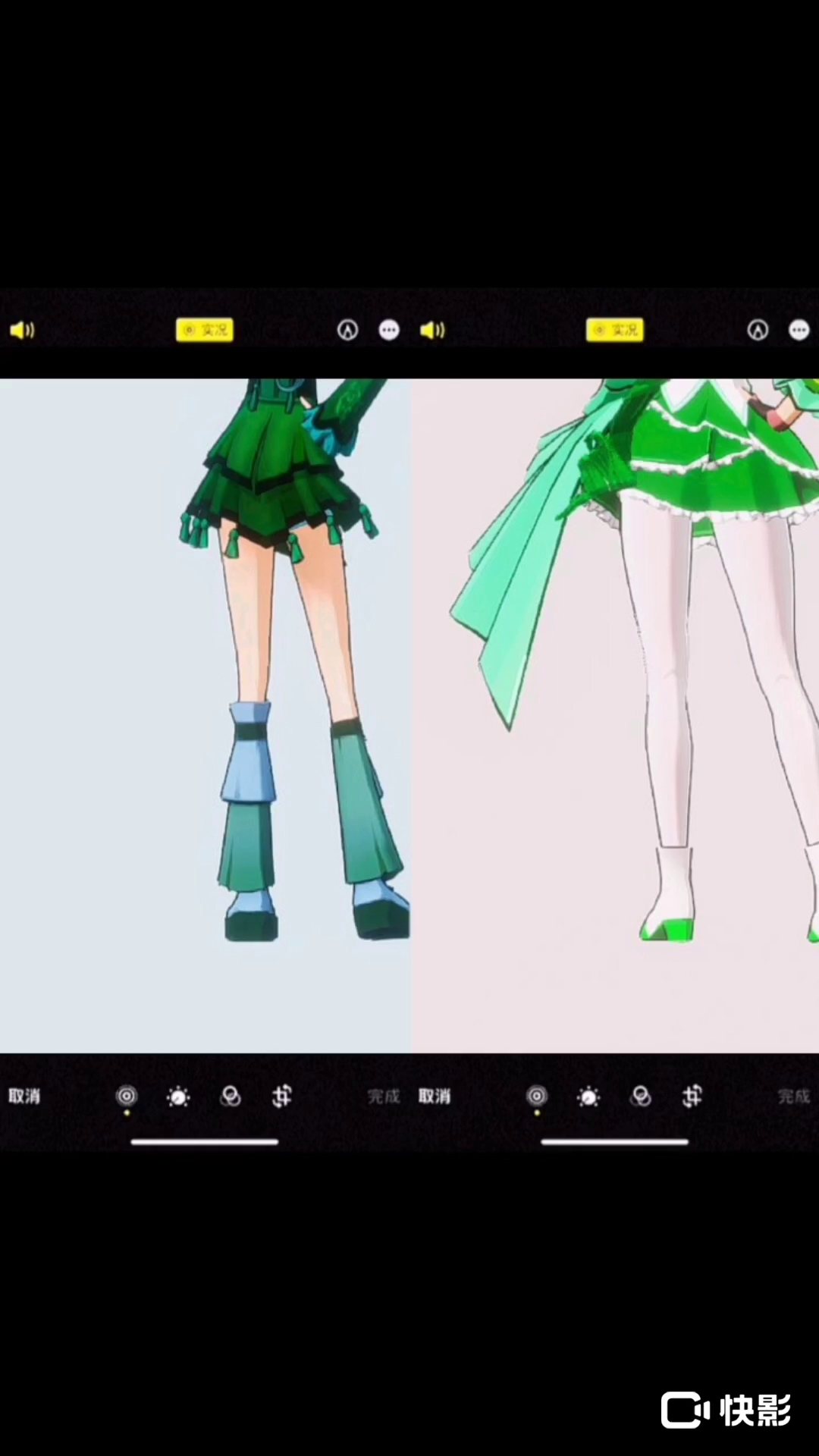The width and height of the screenshot is (819, 1456).
Task: Tap 取消 cancel in right editor
Action: (x=435, y=1096)
